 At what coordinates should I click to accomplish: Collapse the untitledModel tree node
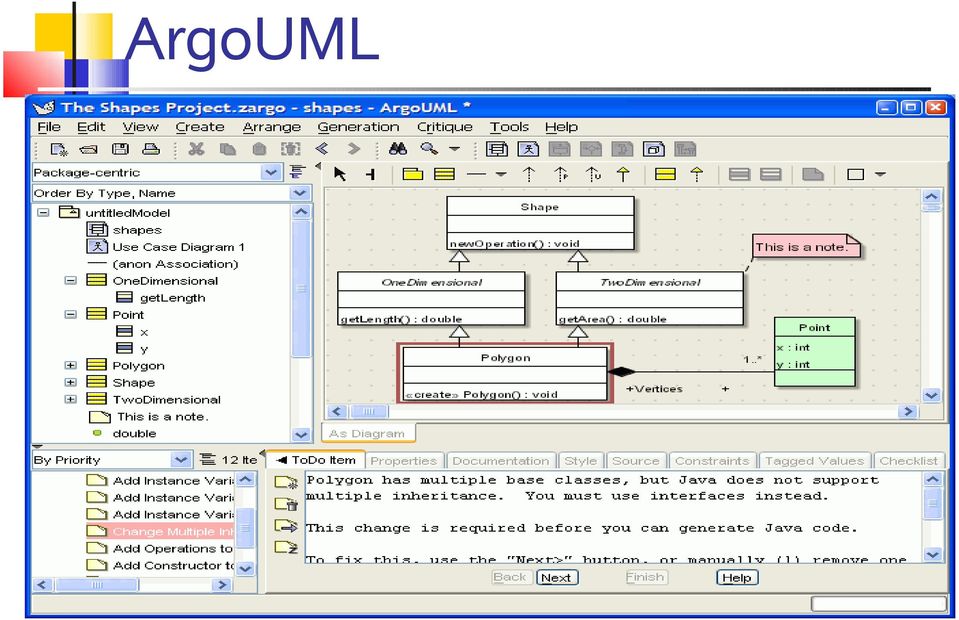point(43,213)
